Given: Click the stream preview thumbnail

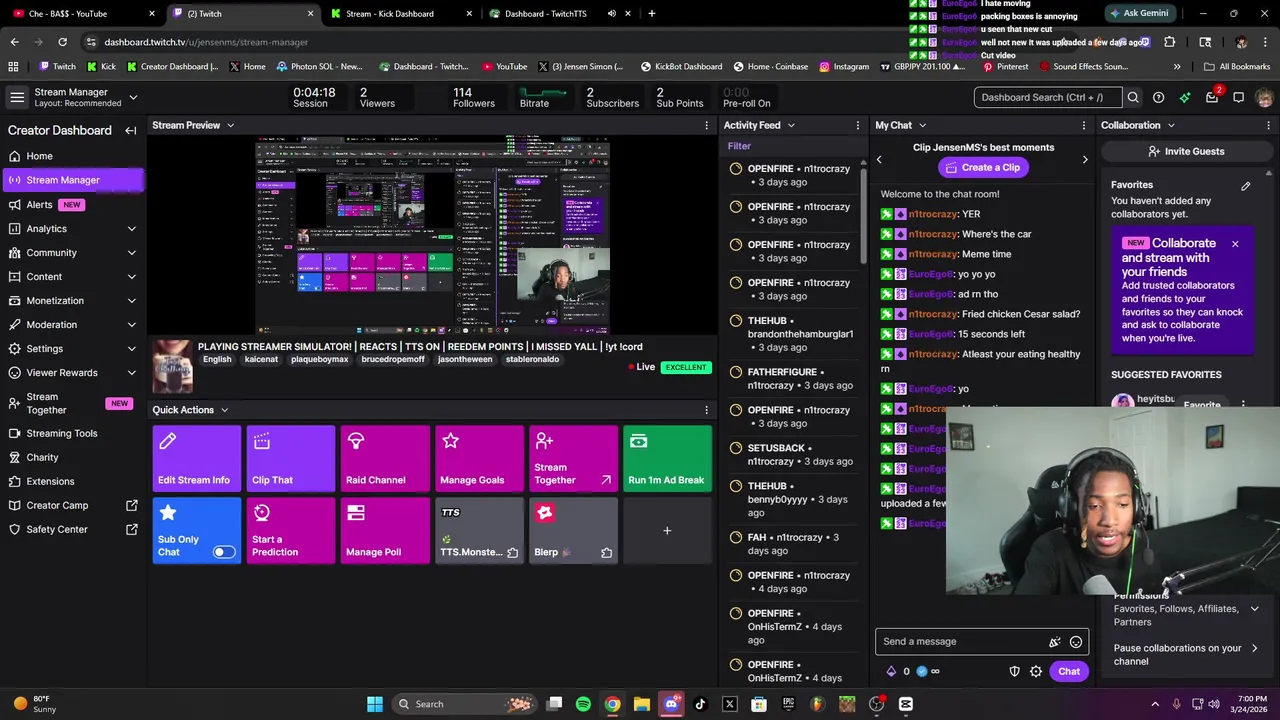Looking at the screenshot, I should [432, 236].
